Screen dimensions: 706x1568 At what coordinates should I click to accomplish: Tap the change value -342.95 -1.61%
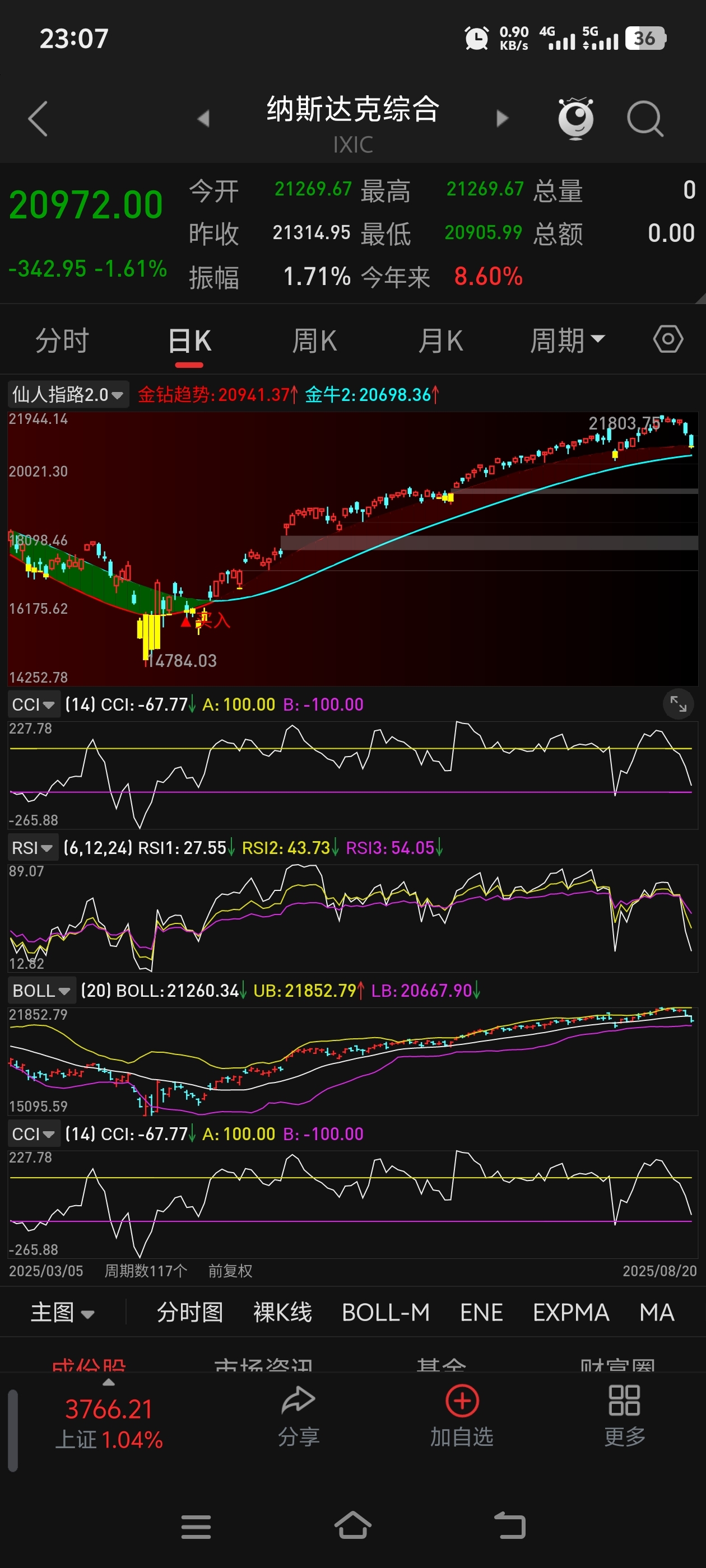[x=87, y=268]
